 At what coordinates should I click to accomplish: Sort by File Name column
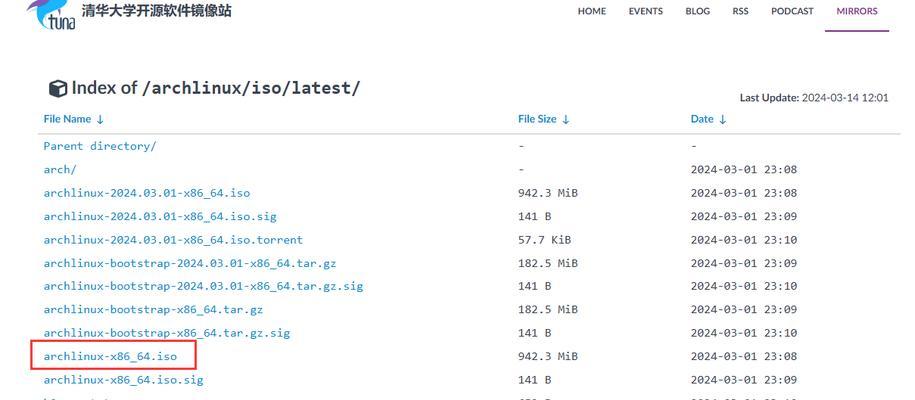(74, 119)
